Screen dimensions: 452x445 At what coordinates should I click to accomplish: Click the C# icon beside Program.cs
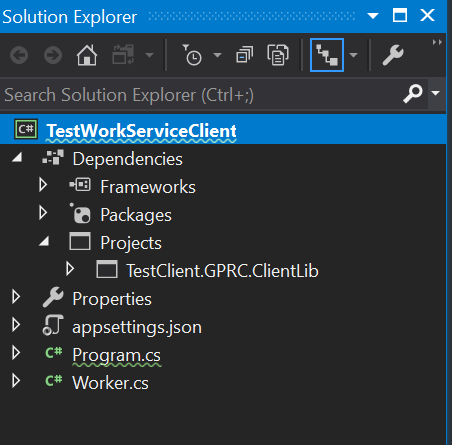click(54, 352)
